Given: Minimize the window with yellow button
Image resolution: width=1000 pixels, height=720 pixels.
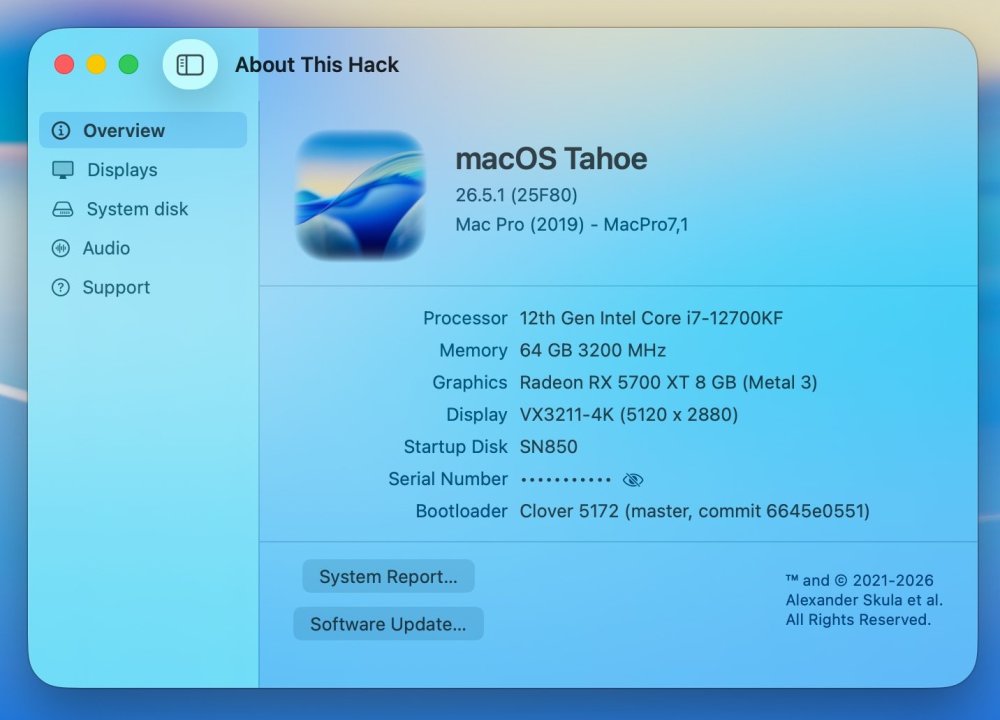Looking at the screenshot, I should tap(96, 64).
